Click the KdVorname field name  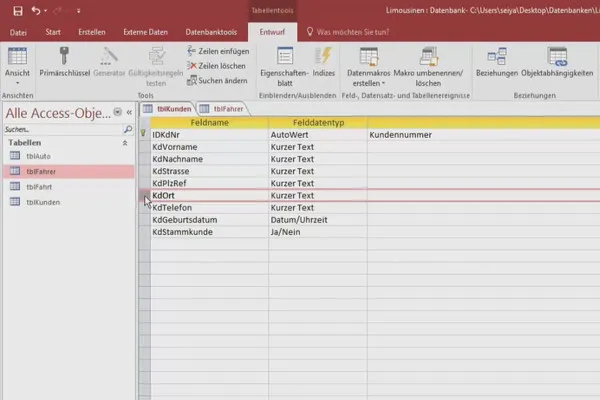coord(209,147)
